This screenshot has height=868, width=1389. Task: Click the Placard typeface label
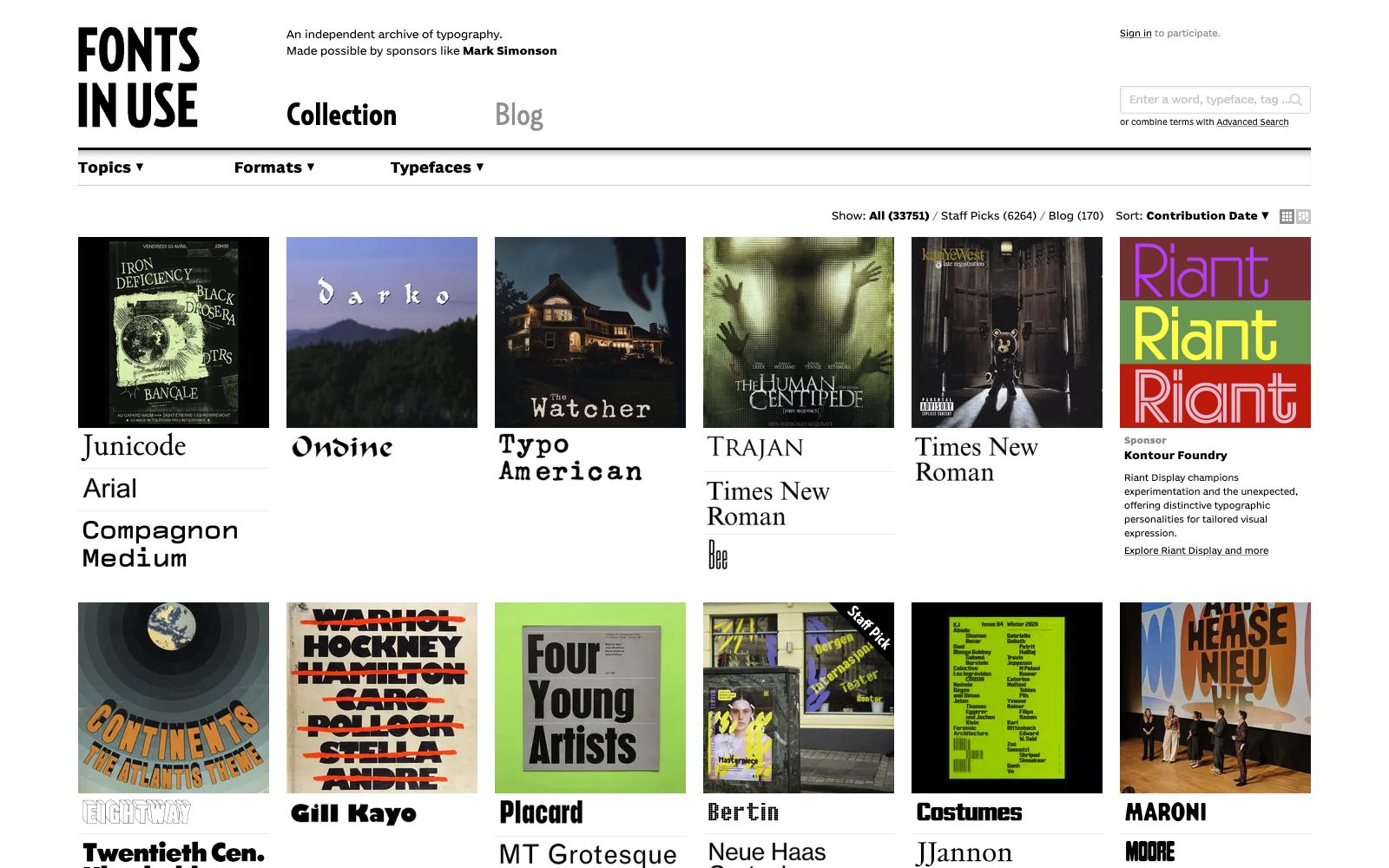tap(541, 812)
